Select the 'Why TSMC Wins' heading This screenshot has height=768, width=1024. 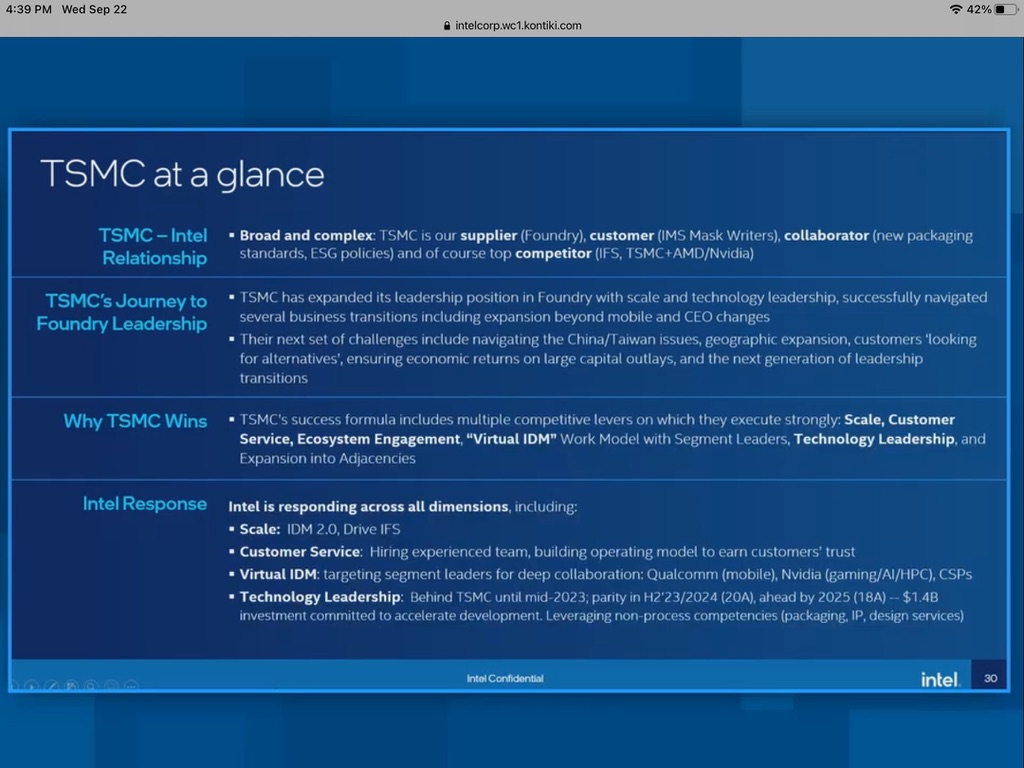coord(135,421)
